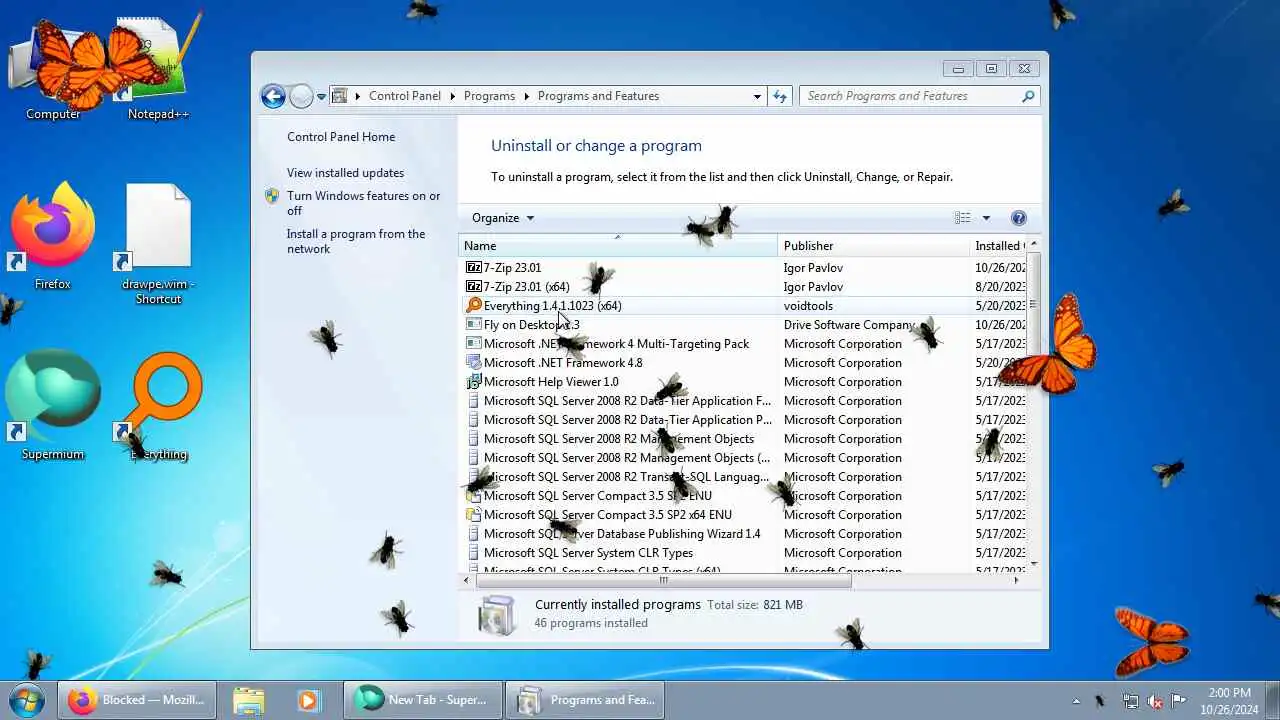The image size is (1280, 720).
Task: Click the Forward navigation arrow button
Action: pos(301,96)
